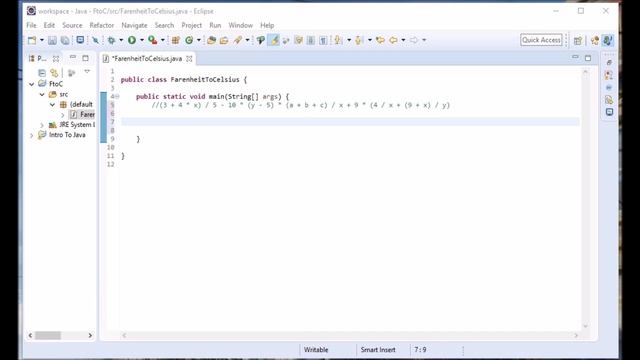Click the Save All icon
640x360 pixels.
[65, 40]
